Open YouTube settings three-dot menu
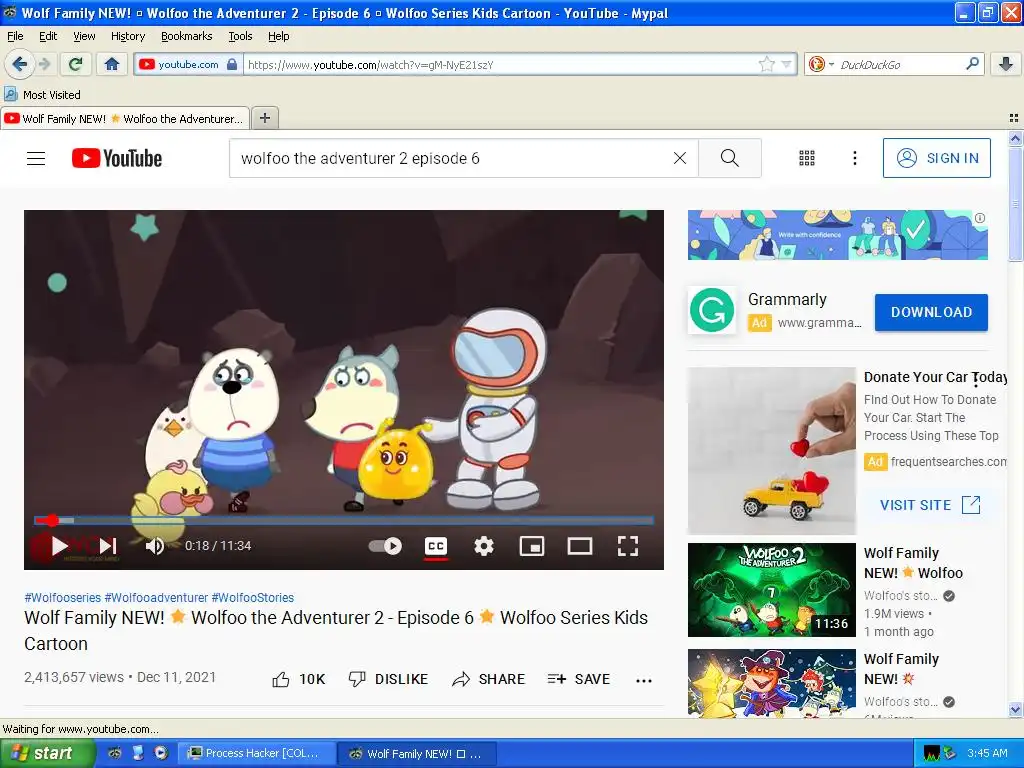Image resolution: width=1024 pixels, height=768 pixels. point(854,158)
